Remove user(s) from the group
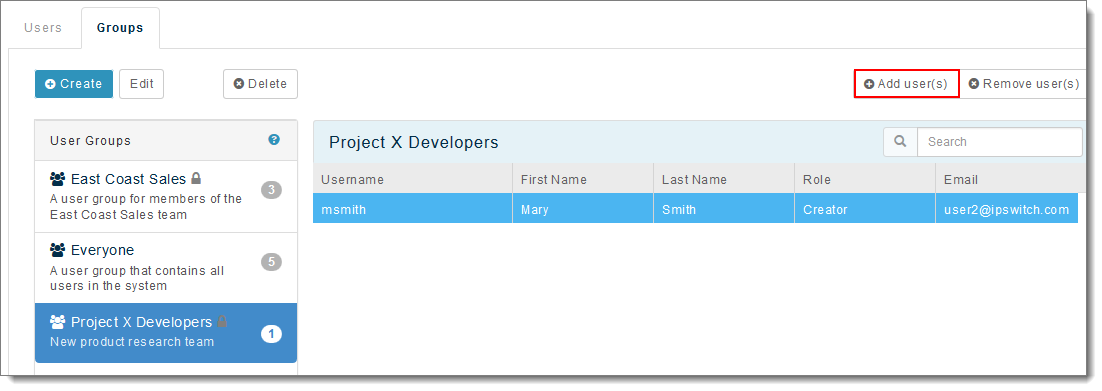This screenshot has width=1102, height=391. (1023, 84)
